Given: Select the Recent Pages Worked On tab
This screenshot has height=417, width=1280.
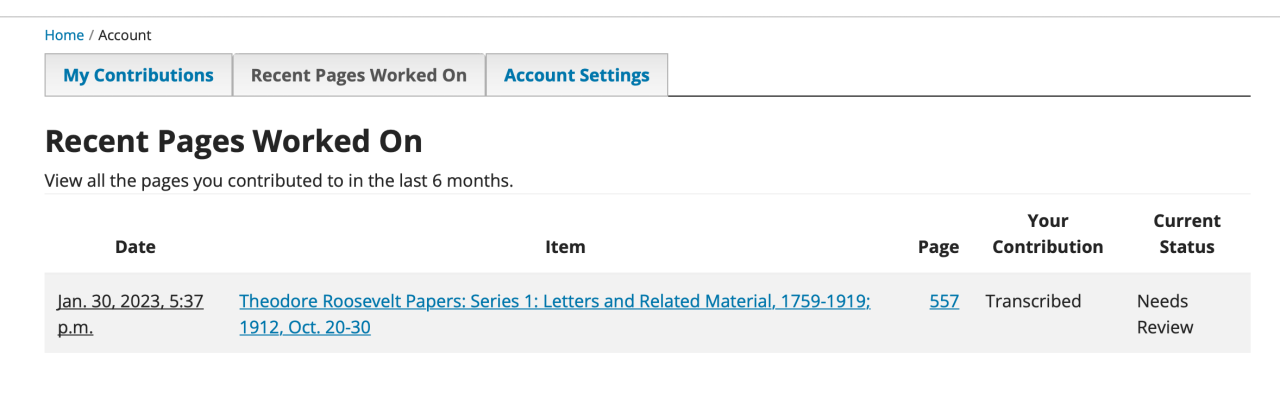Looking at the screenshot, I should click(x=359, y=75).
